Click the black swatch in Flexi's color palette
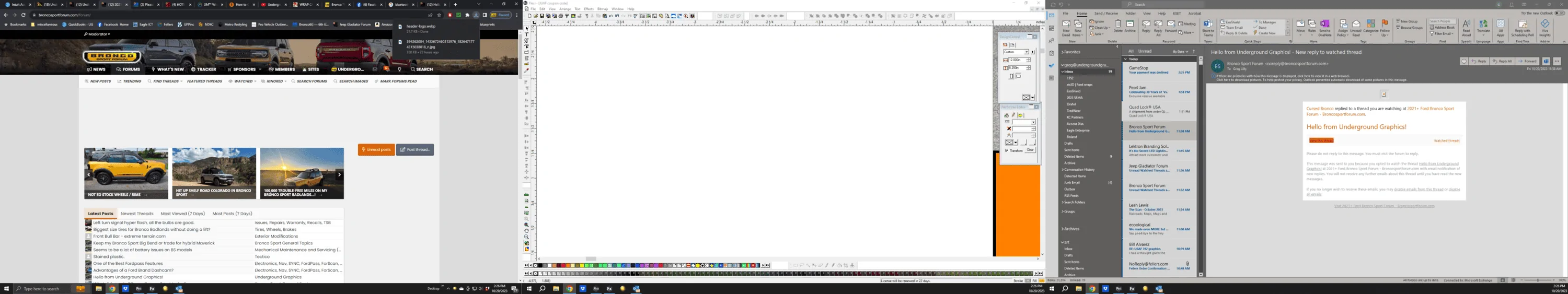 point(540,265)
